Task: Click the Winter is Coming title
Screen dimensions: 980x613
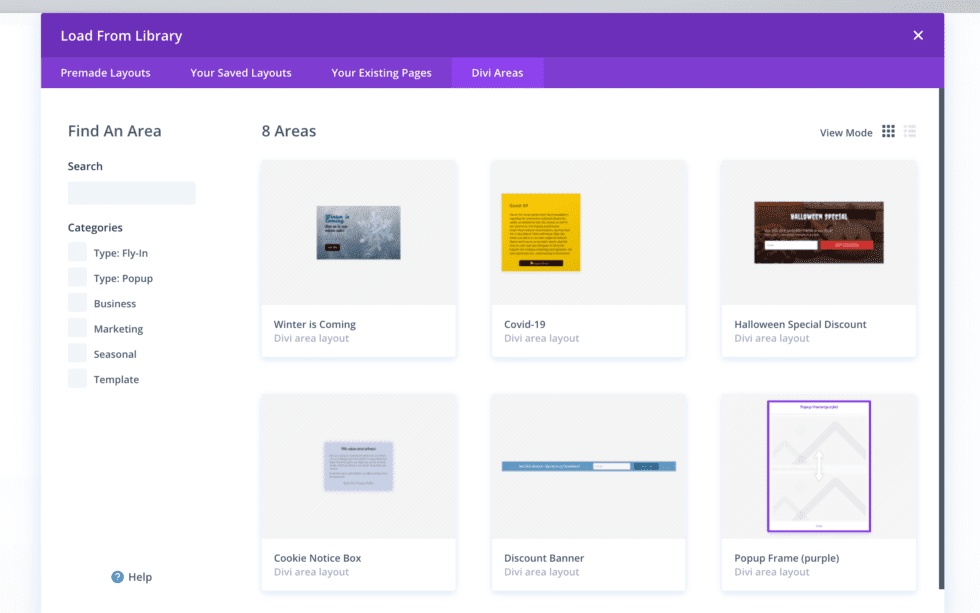Action: tap(314, 324)
